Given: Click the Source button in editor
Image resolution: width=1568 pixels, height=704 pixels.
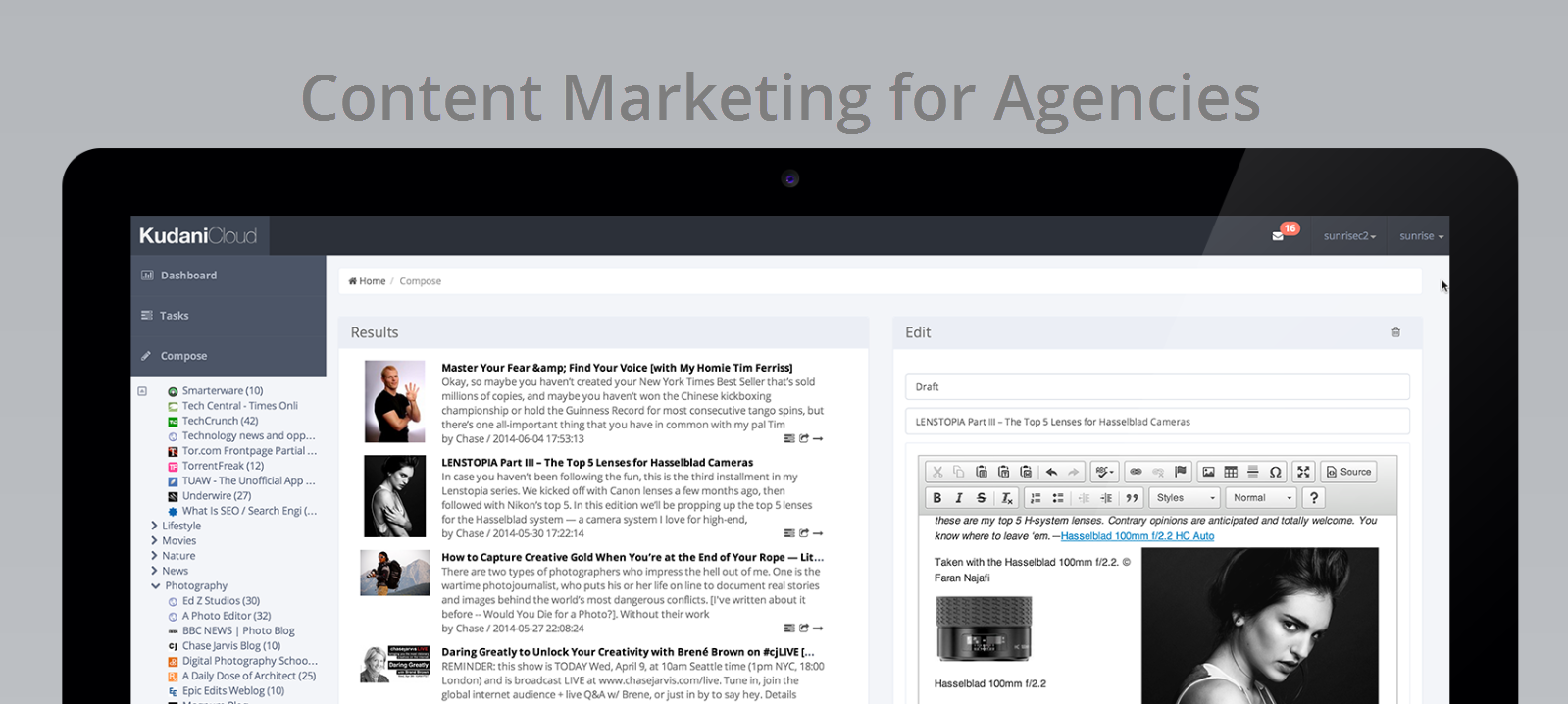Looking at the screenshot, I should [x=1349, y=472].
